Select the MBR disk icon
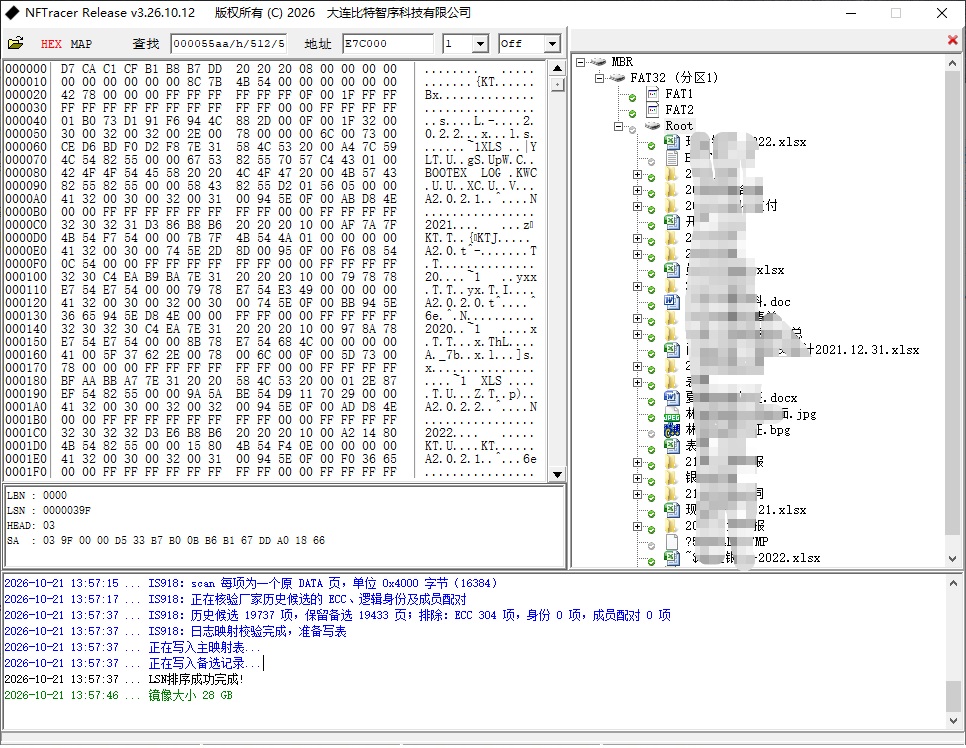 (598, 62)
